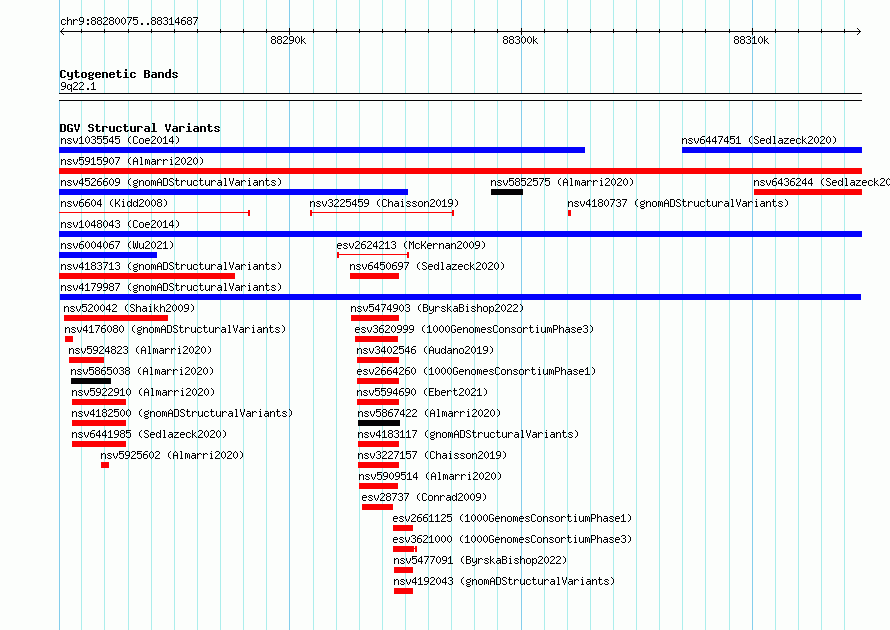Click the nsv1035545 (Coe2014) variant label
The height and width of the screenshot is (630, 890).
click(120, 140)
